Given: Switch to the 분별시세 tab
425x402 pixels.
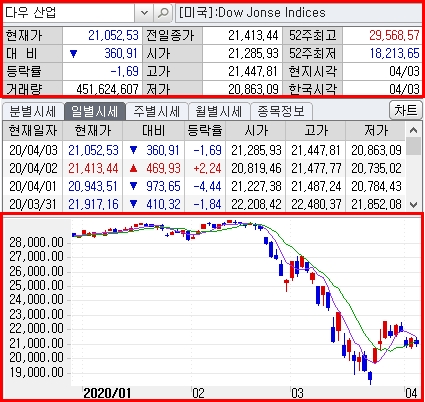Looking at the screenshot, I should [x=33, y=111].
